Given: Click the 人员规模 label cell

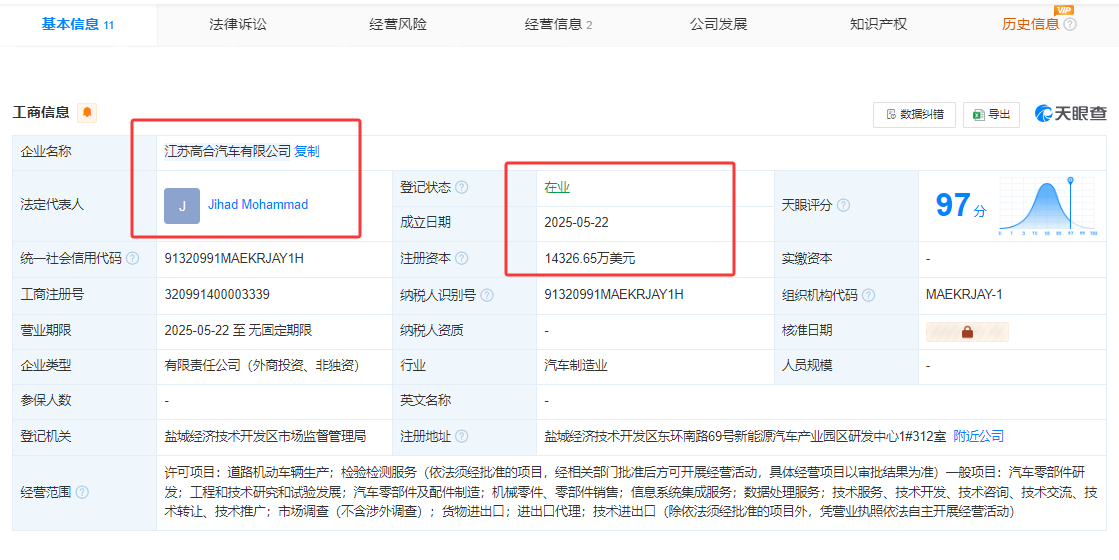Looking at the screenshot, I should pyautogui.click(x=846, y=366).
